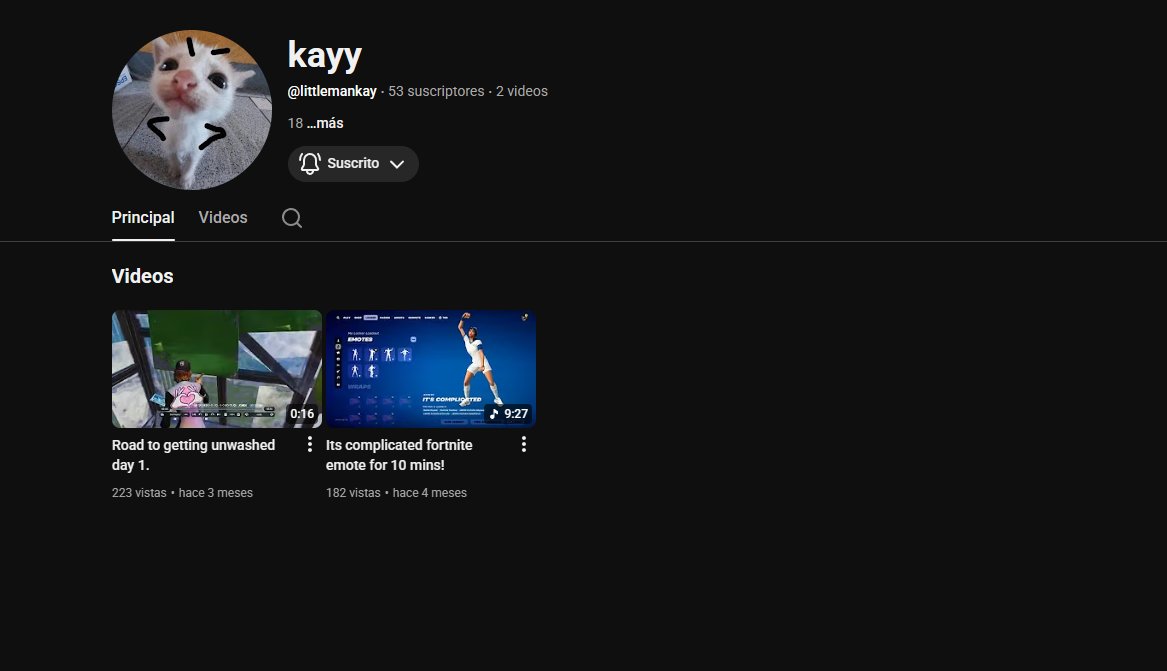Open the channel search magnifier icon
The image size is (1167, 671).
click(x=292, y=218)
